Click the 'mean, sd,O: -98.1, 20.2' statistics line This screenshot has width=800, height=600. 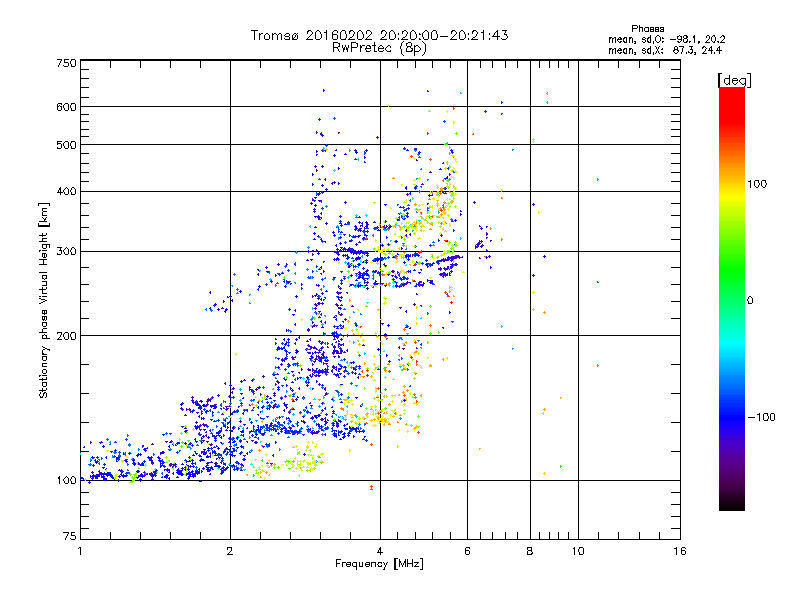point(666,39)
